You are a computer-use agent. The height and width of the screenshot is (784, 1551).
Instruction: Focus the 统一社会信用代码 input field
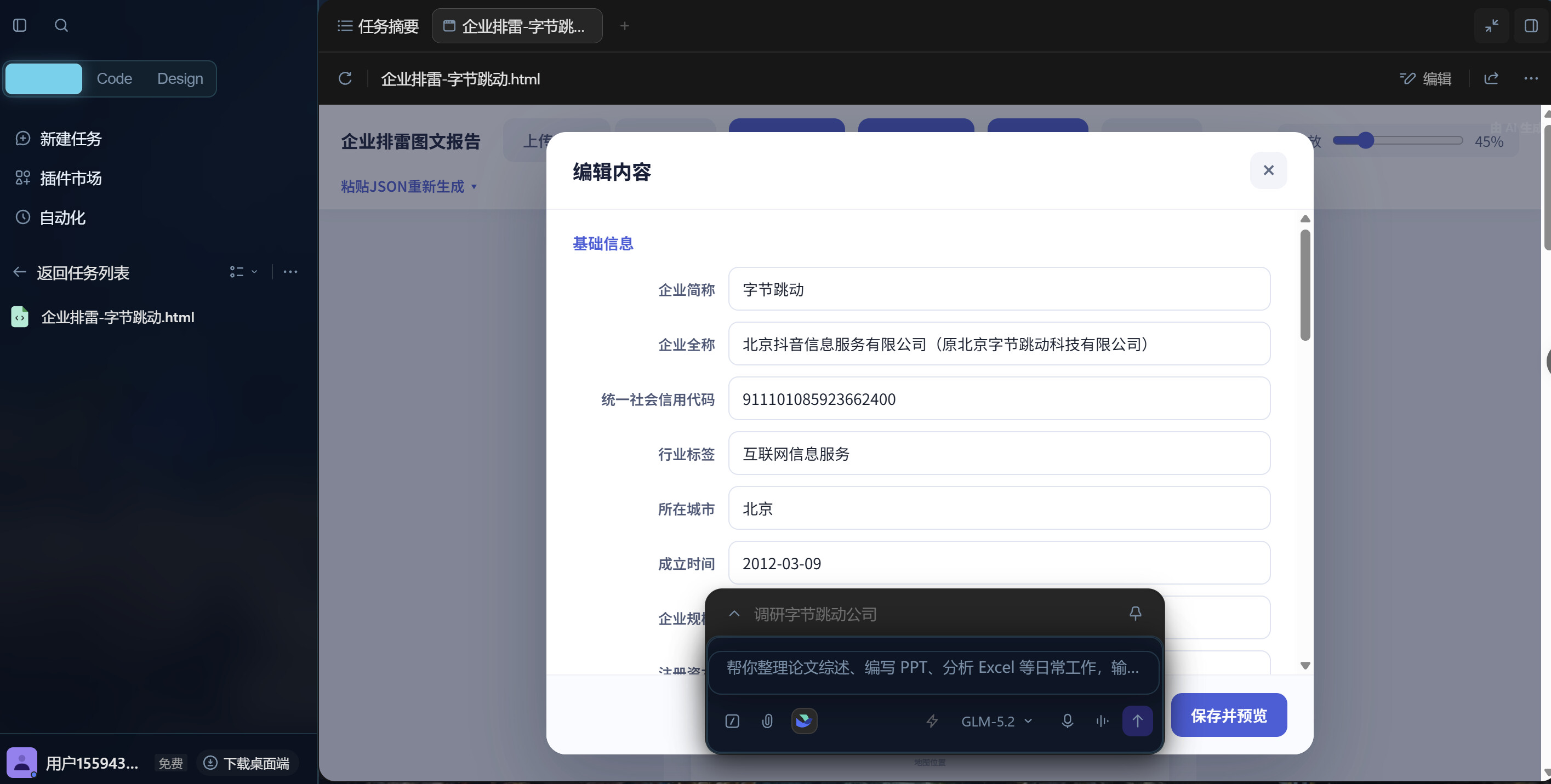999,398
